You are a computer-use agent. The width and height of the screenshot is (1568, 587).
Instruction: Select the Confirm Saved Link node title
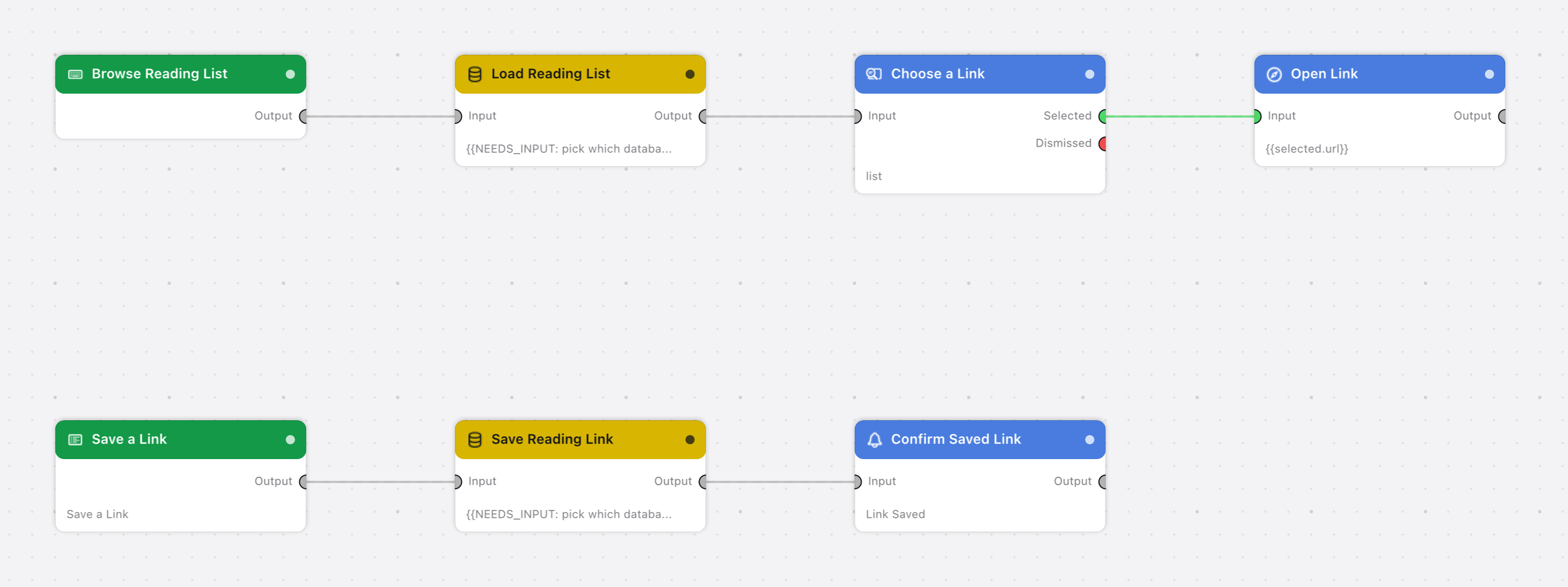pos(956,439)
